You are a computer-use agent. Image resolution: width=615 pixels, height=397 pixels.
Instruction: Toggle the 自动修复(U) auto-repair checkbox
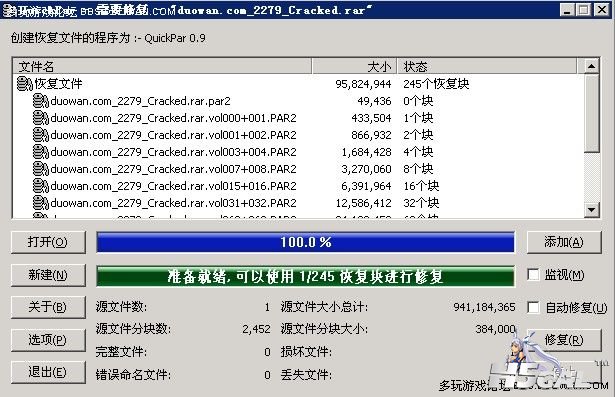pyautogui.click(x=533, y=307)
